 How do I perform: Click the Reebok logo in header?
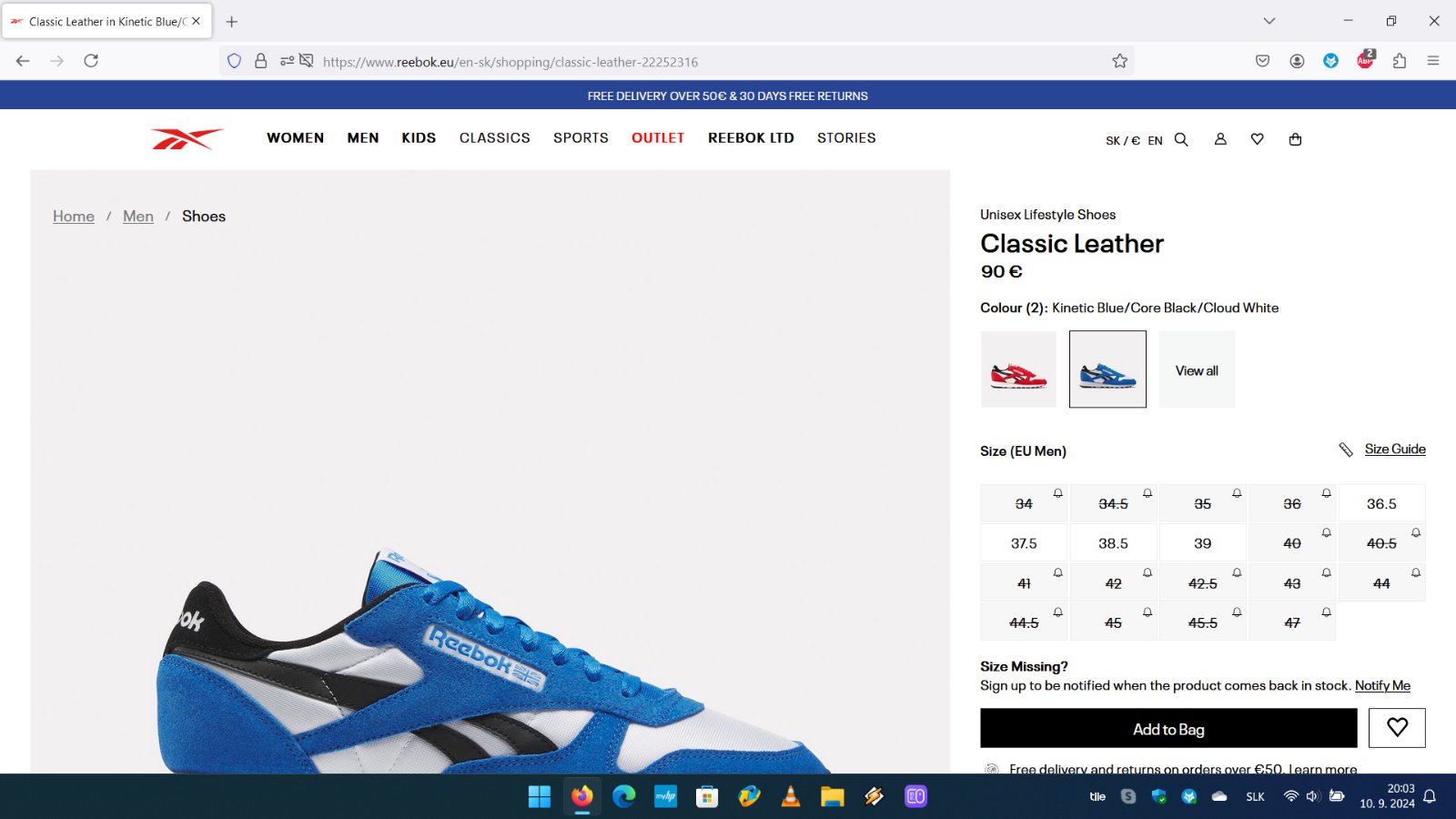point(187,138)
